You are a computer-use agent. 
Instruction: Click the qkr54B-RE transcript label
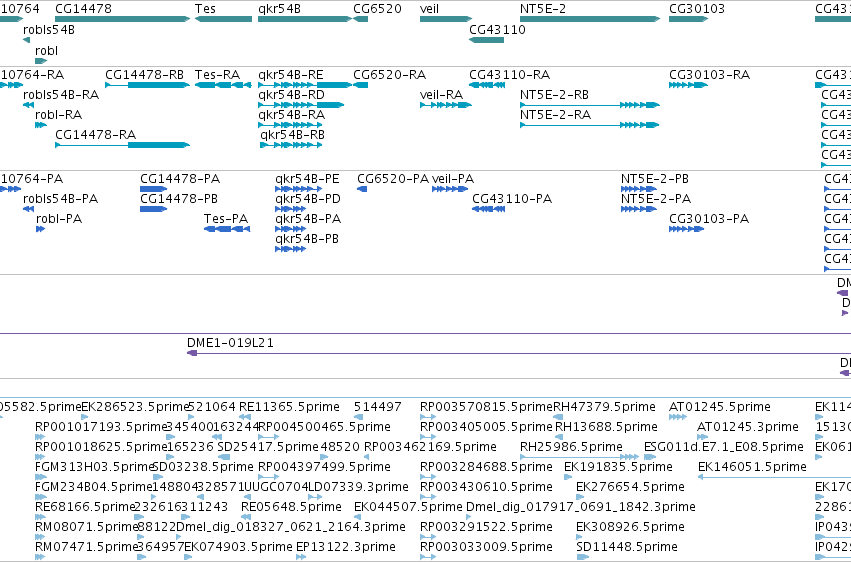point(291,74)
